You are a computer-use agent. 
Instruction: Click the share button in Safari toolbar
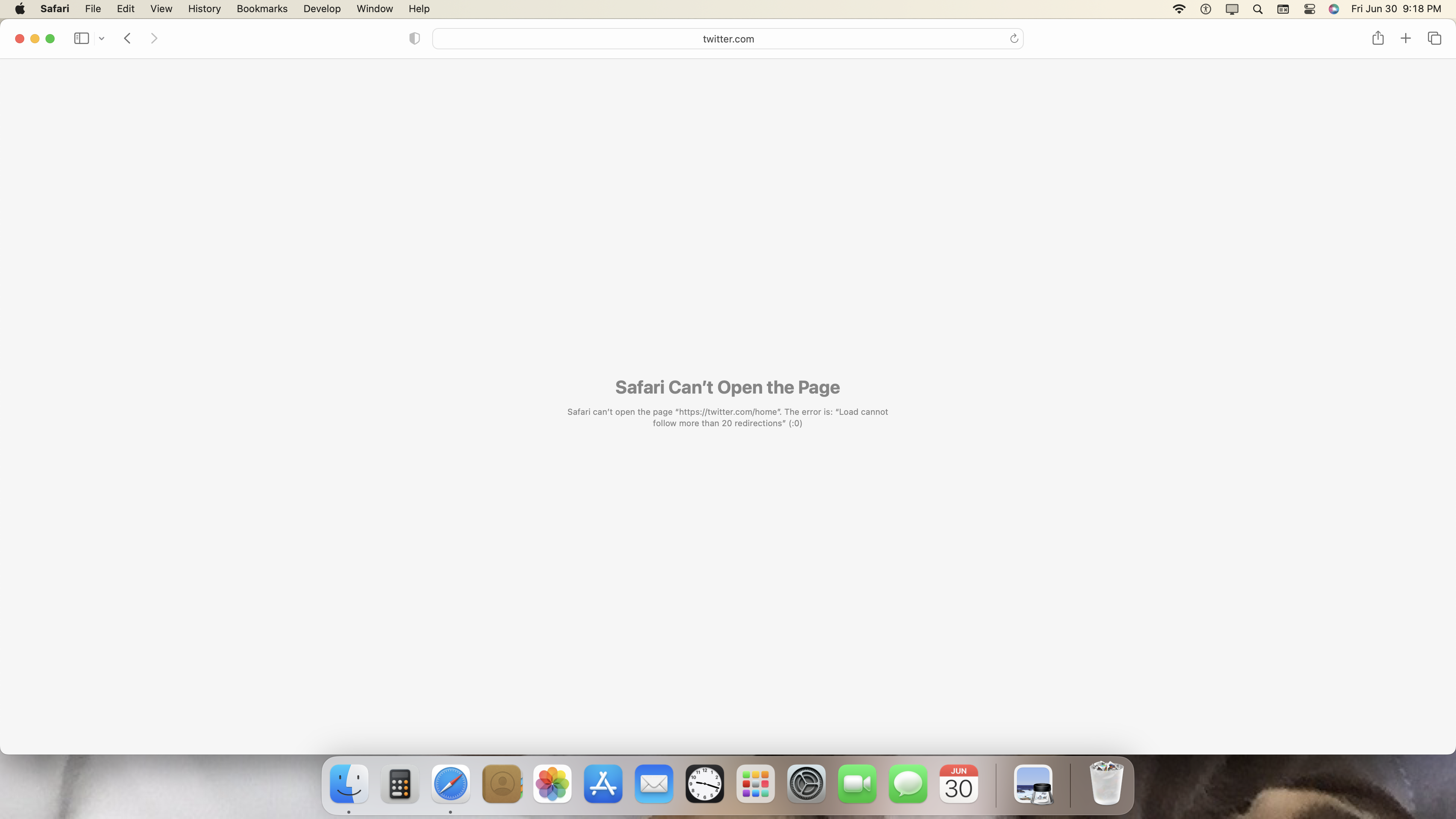[1378, 38]
